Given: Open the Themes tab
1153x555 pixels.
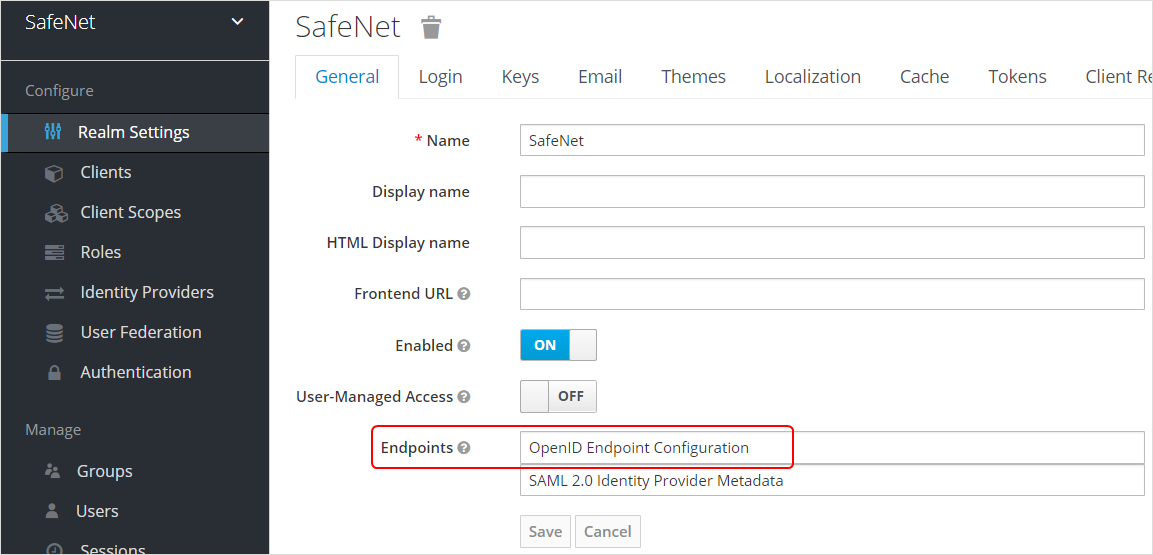Looking at the screenshot, I should 693,77.
